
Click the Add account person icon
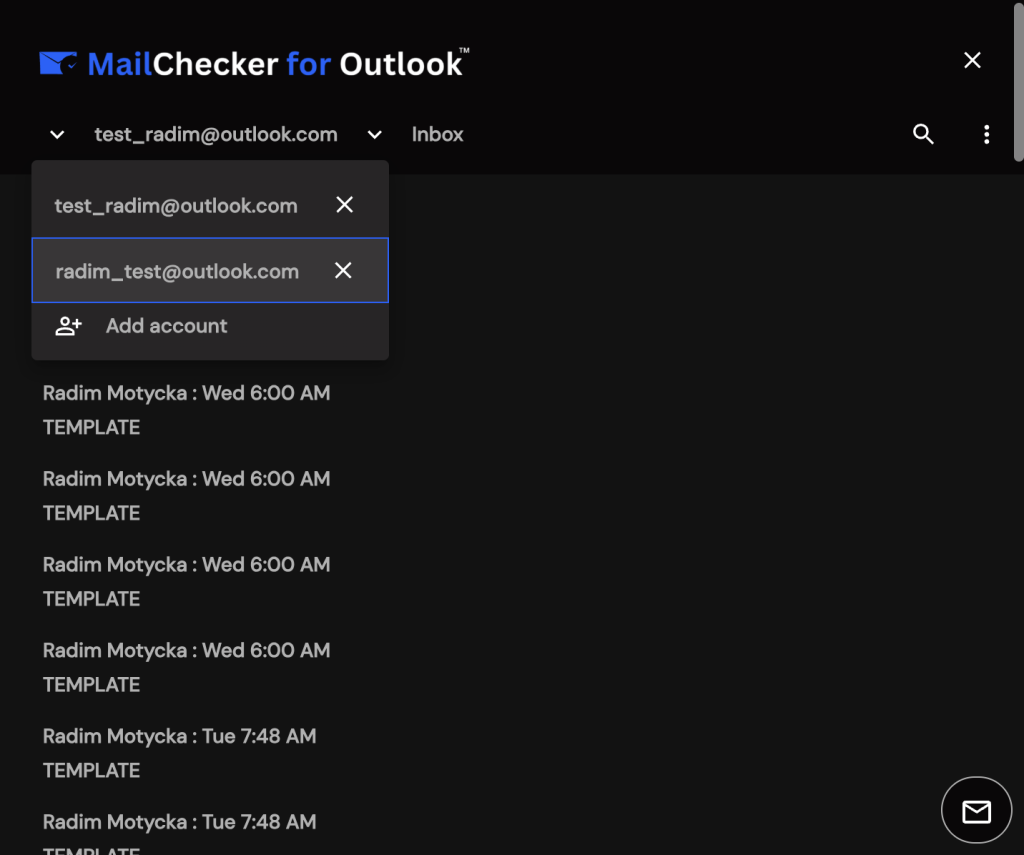pyautogui.click(x=69, y=326)
